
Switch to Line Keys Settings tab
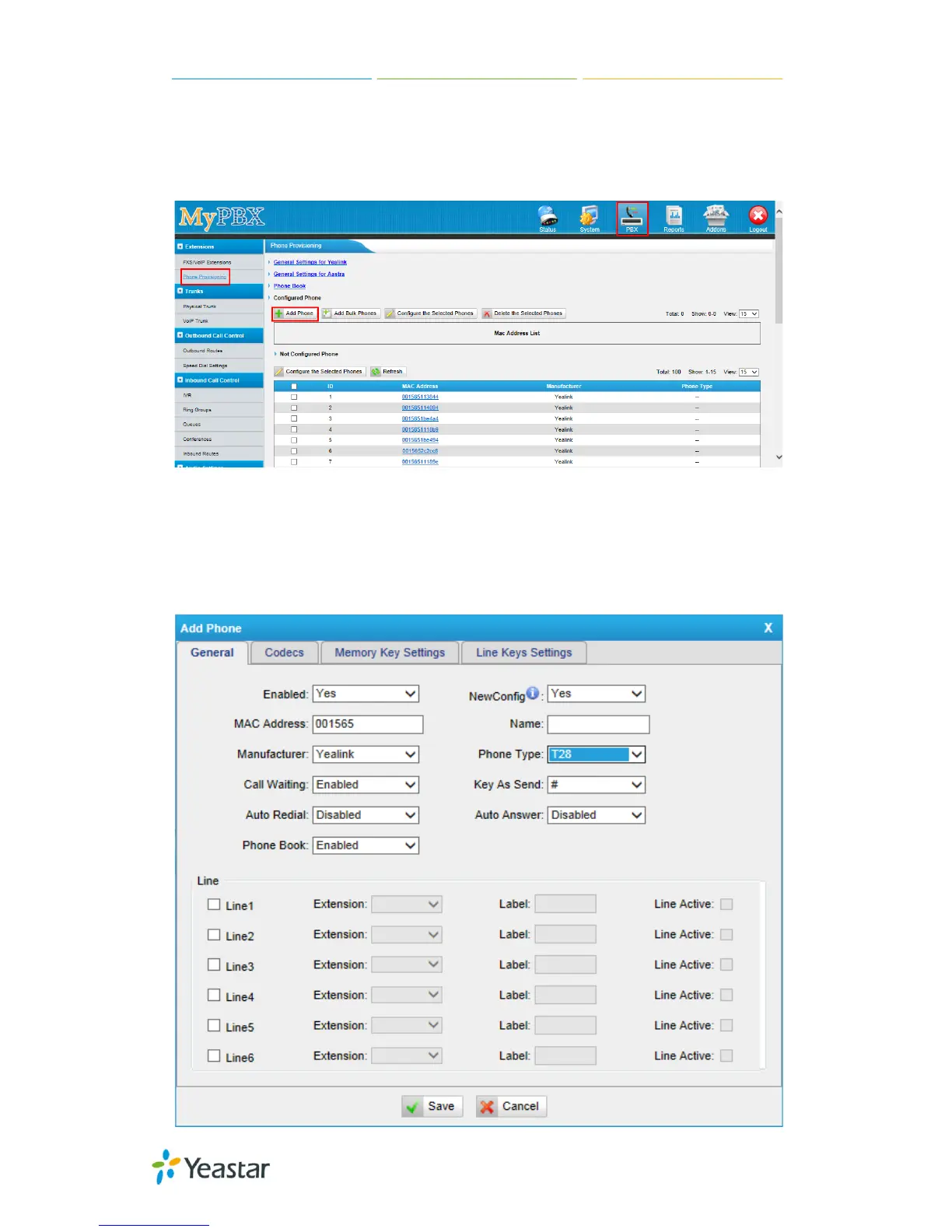point(524,653)
